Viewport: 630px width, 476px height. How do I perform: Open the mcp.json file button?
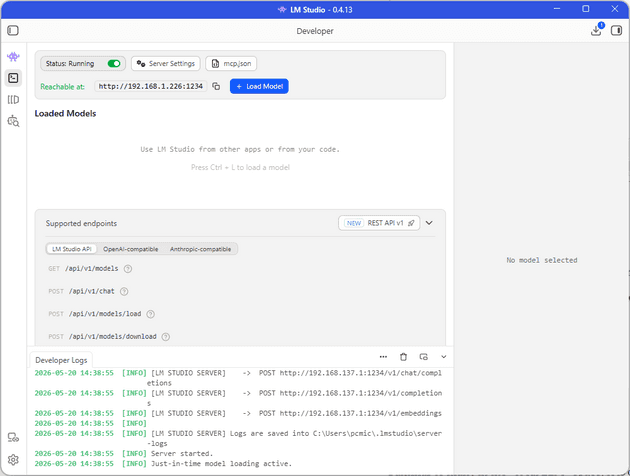pyautogui.click(x=231, y=63)
